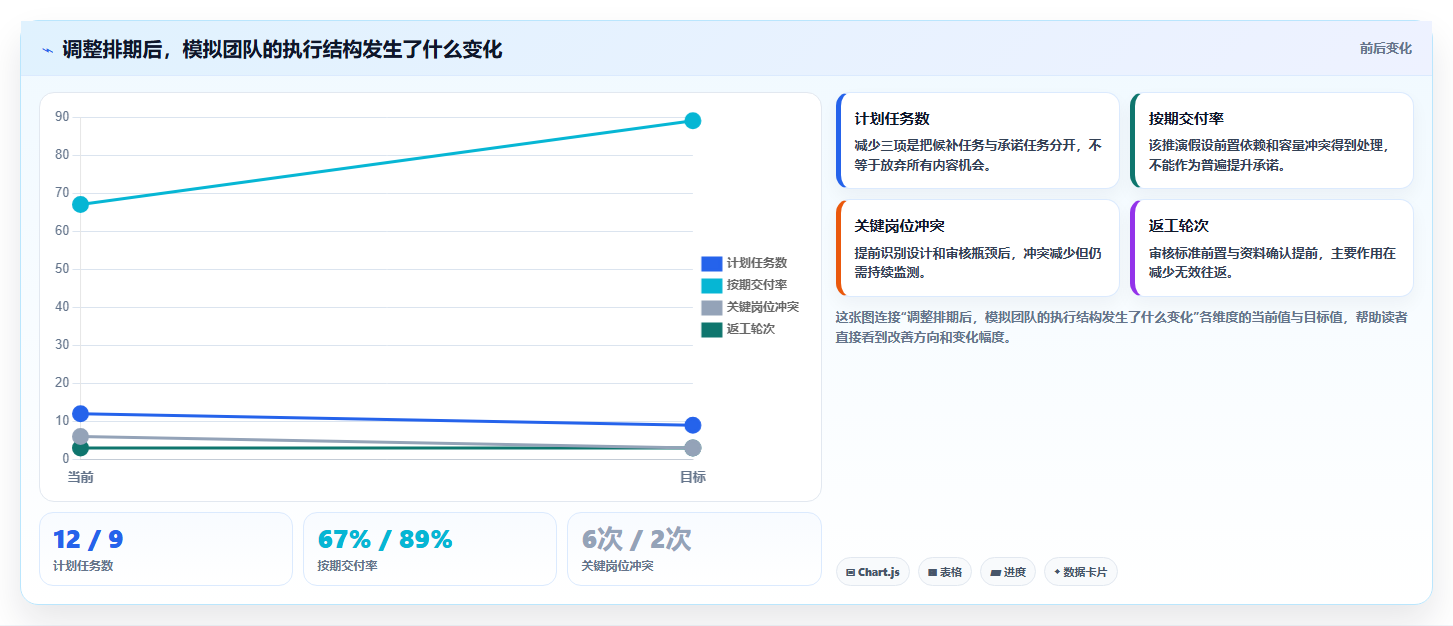Image resolution: width=1453 pixels, height=626 pixels.
Task: Click legend label 计划任务数
Action: [757, 263]
